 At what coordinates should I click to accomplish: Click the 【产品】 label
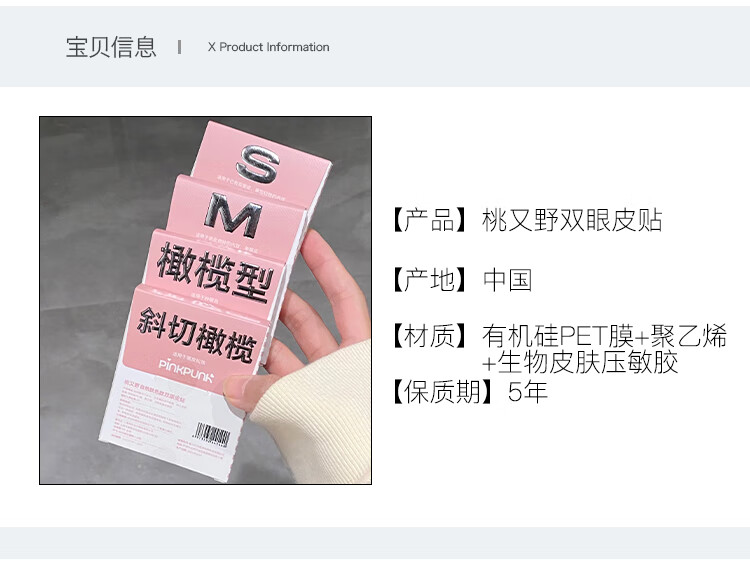click(429, 220)
